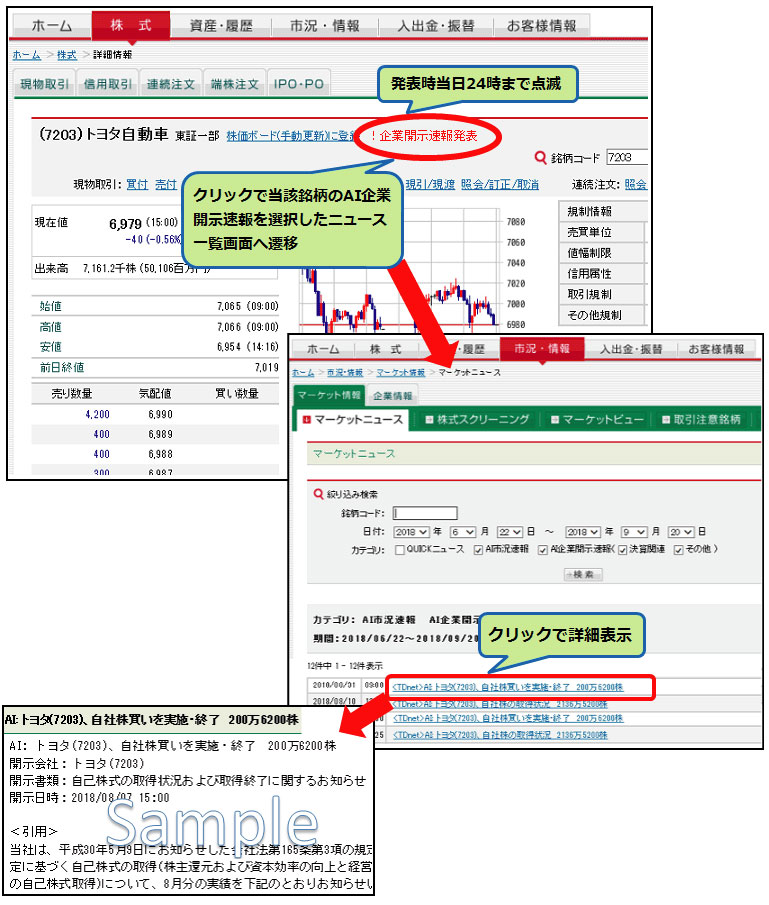Click the magnifier icon beside 銘柄コード 7203
Viewport: 769px width, 905px height.
540,157
